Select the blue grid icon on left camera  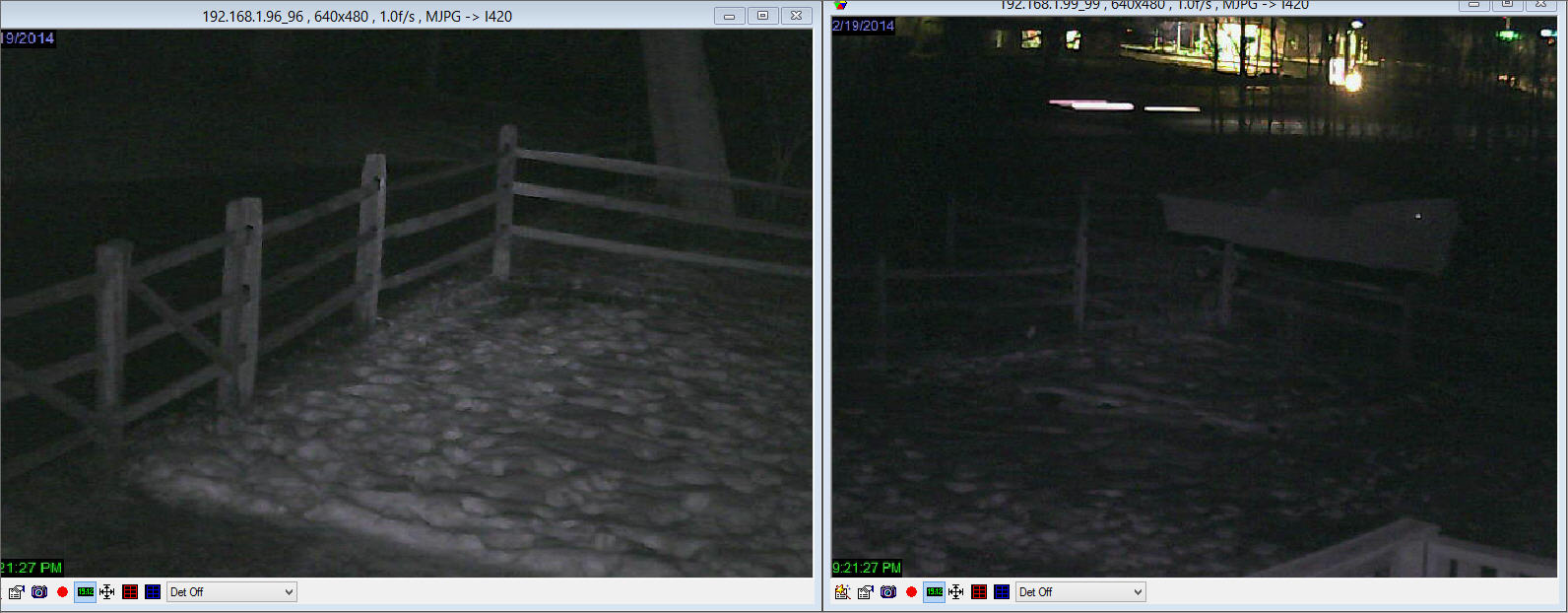153,592
